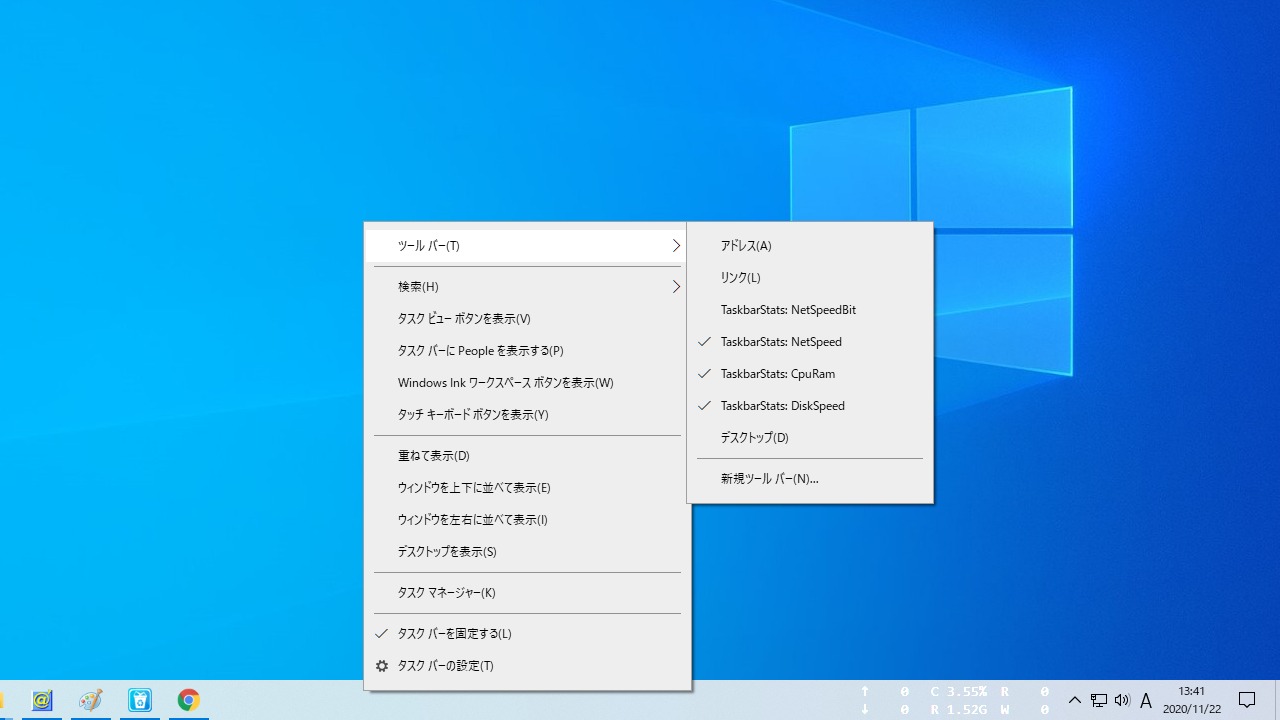The height and width of the screenshot is (720, 1280).
Task: Open the recycle bin app on taskbar
Action: [140, 700]
